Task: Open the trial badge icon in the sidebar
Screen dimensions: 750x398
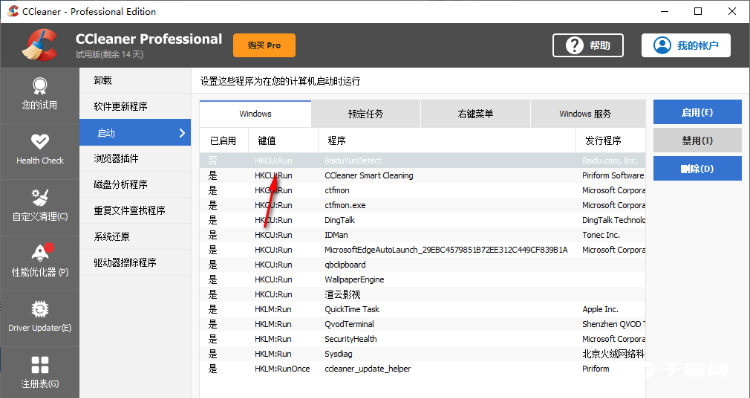Action: [40, 86]
